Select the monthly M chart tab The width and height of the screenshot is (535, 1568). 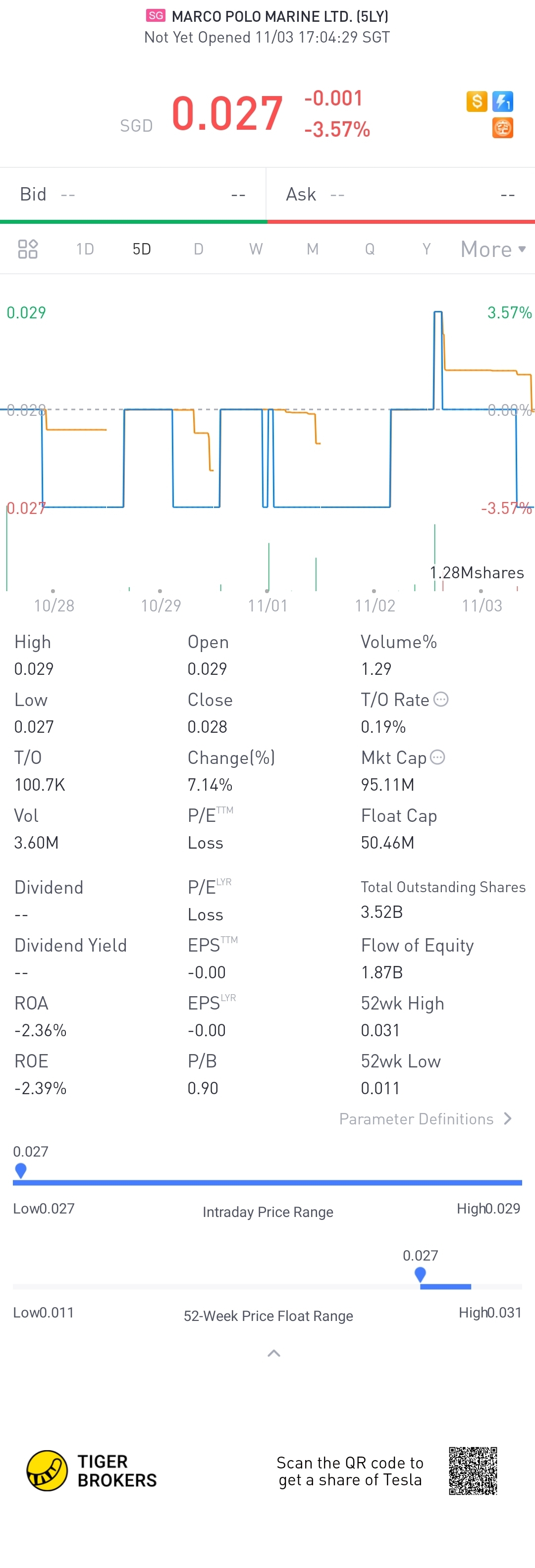click(x=313, y=249)
